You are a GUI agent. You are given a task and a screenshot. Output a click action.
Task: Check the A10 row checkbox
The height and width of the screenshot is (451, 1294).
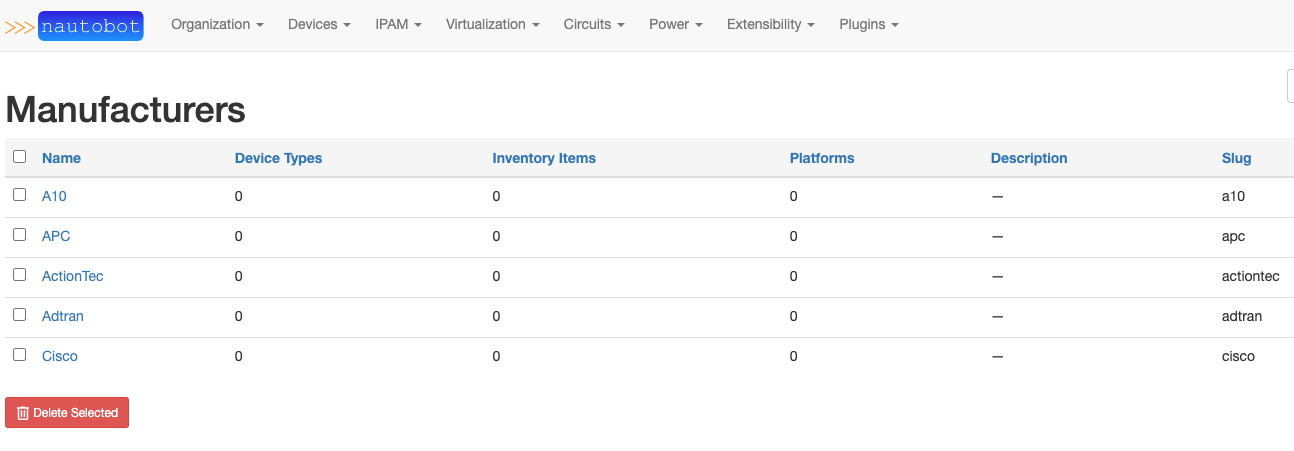point(20,195)
